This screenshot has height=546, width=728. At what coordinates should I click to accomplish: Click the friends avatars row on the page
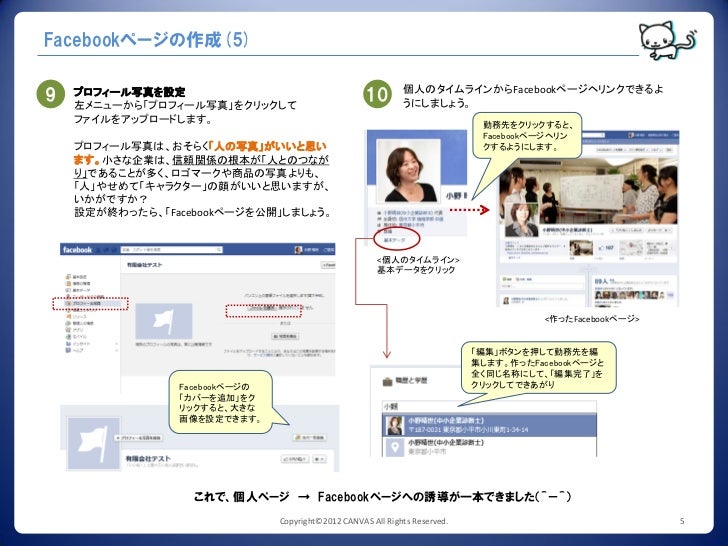click(x=632, y=295)
